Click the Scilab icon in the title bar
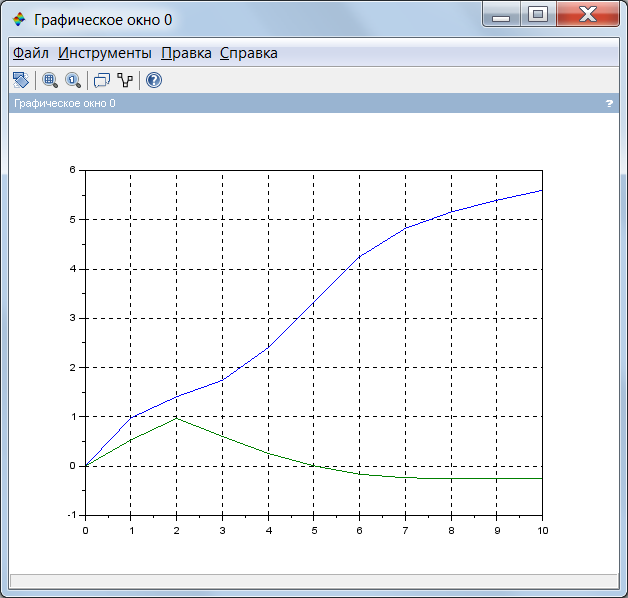 19,19
